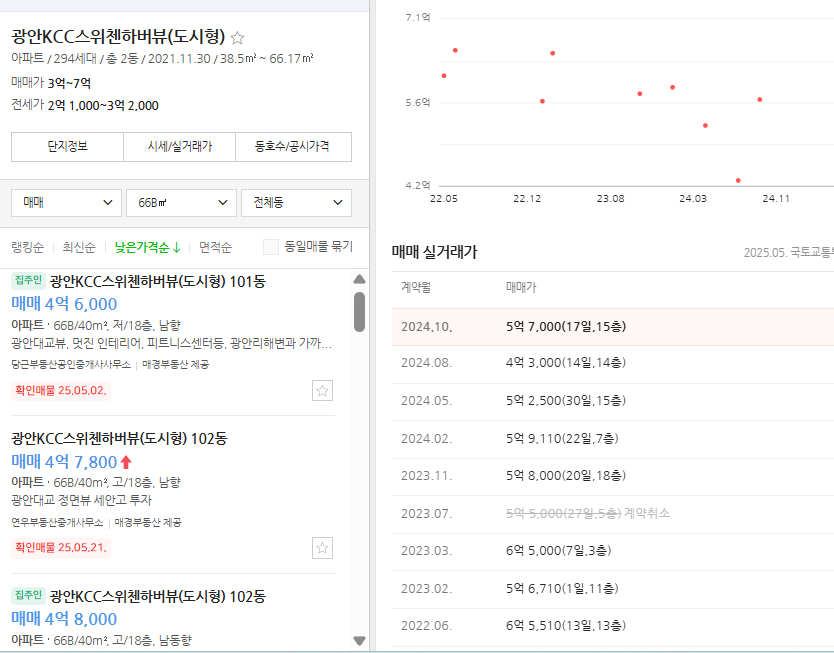Select highlighted 2024.10. transaction row
834x653 pixels.
[613, 327]
